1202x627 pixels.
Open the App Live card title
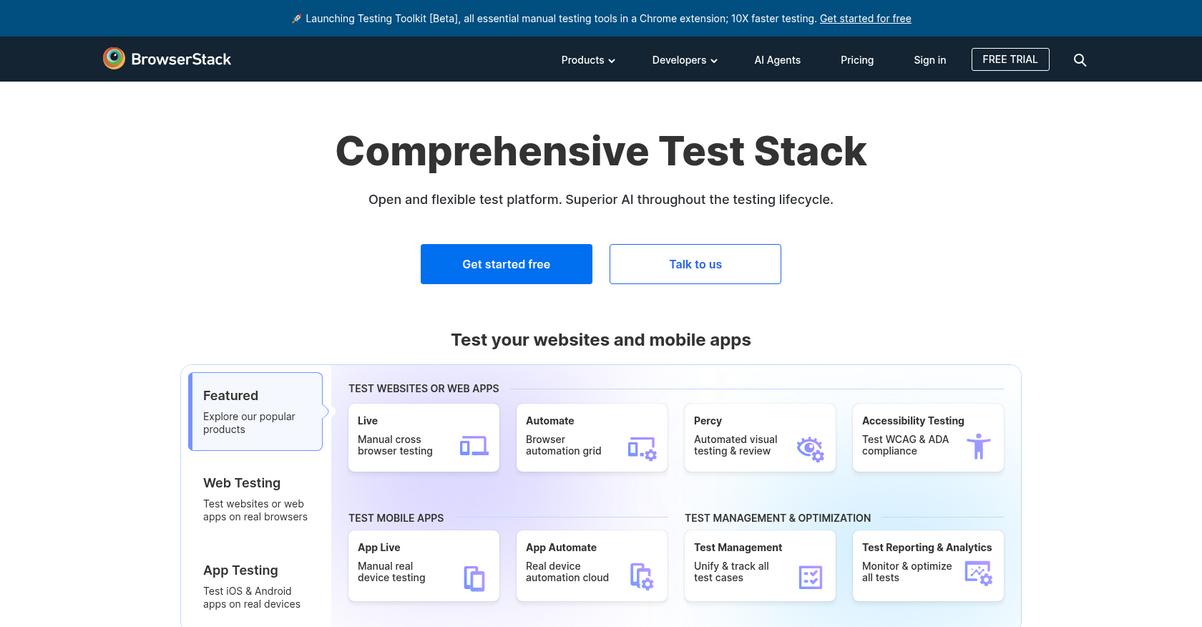[379, 547]
